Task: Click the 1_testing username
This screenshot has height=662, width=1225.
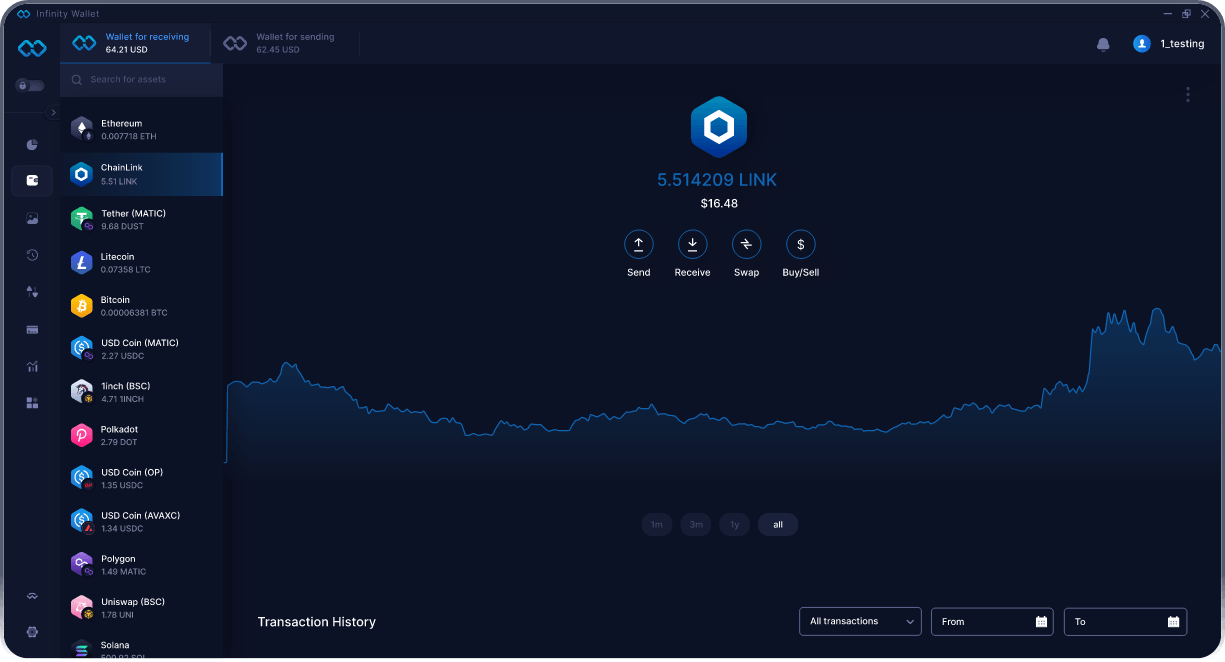Action: coord(1182,44)
